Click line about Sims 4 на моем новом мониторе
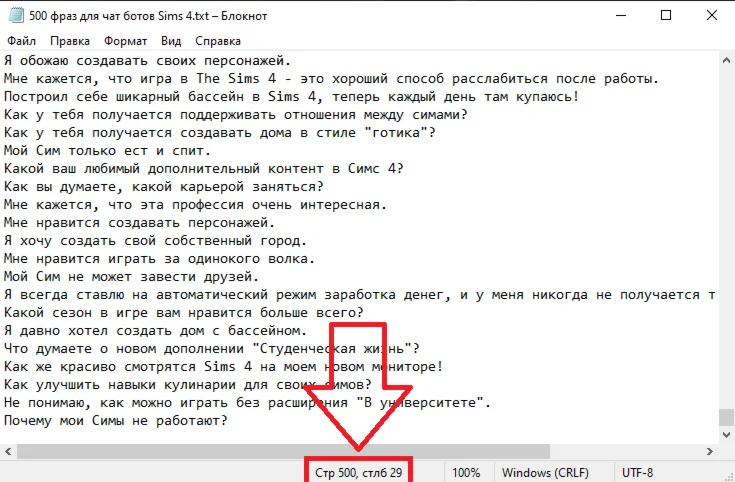 tap(224, 366)
